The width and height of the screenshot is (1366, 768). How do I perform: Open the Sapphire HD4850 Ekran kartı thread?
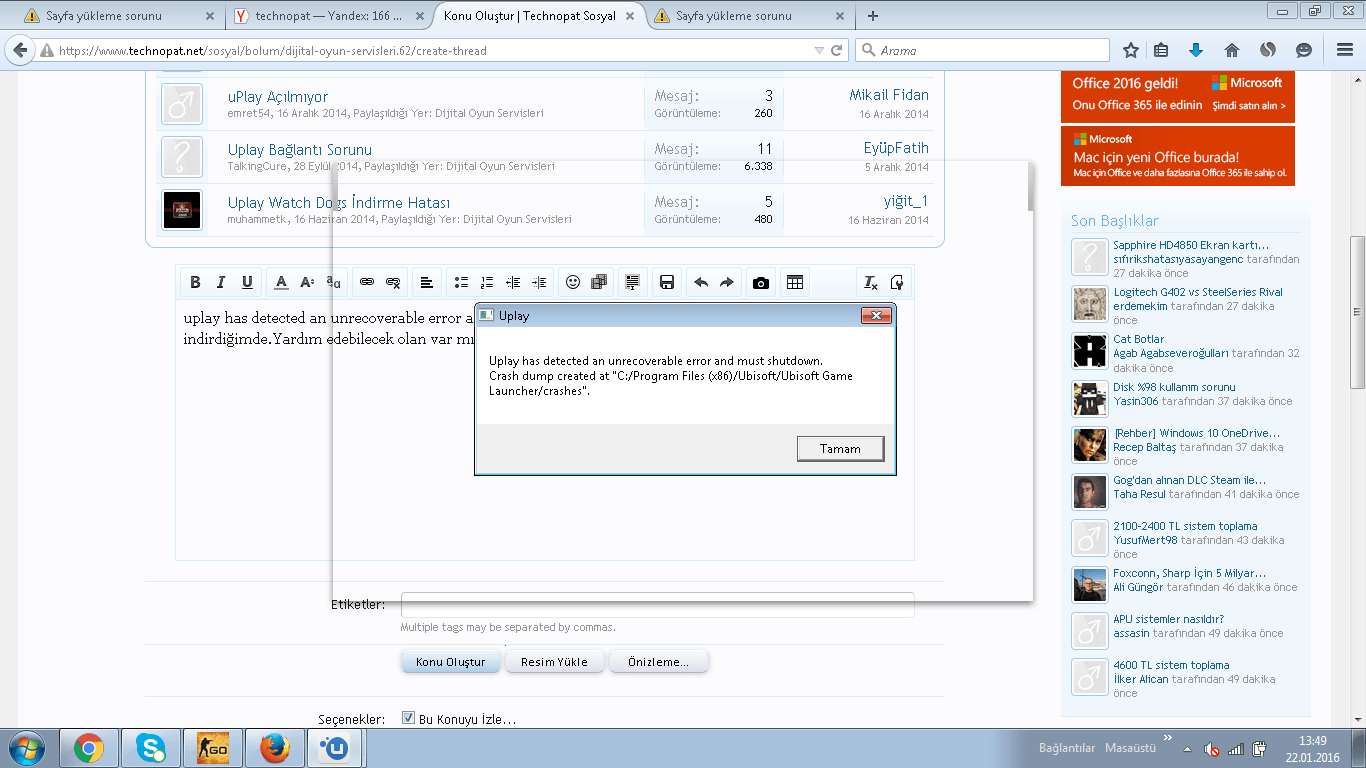point(1191,245)
